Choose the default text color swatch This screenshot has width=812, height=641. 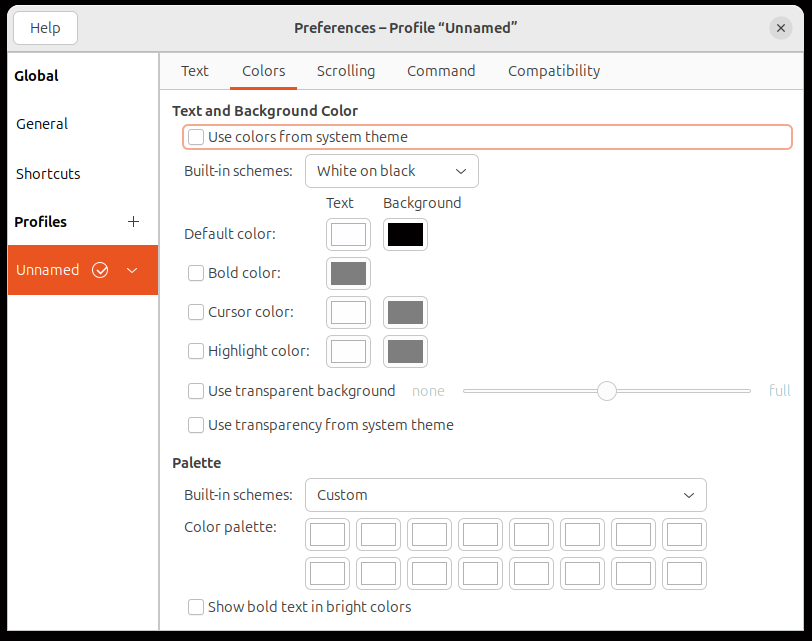tap(349, 235)
